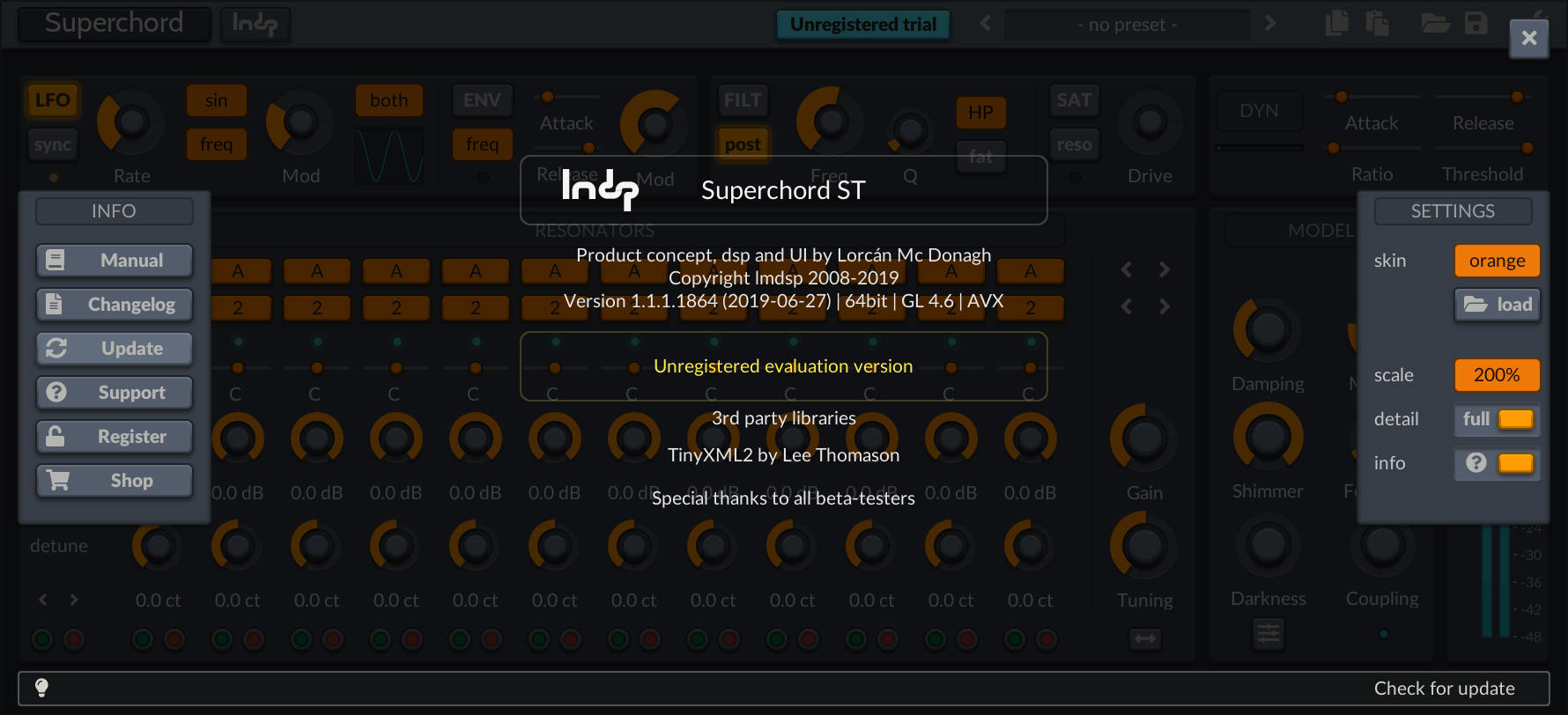Toggle the info help switch
Image resolution: width=1568 pixels, height=715 pixels.
1497,463
